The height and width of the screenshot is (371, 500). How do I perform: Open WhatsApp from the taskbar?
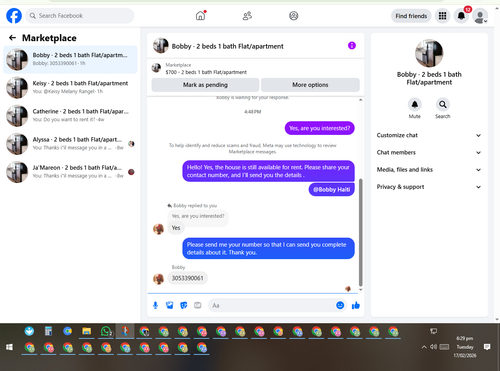click(106, 331)
